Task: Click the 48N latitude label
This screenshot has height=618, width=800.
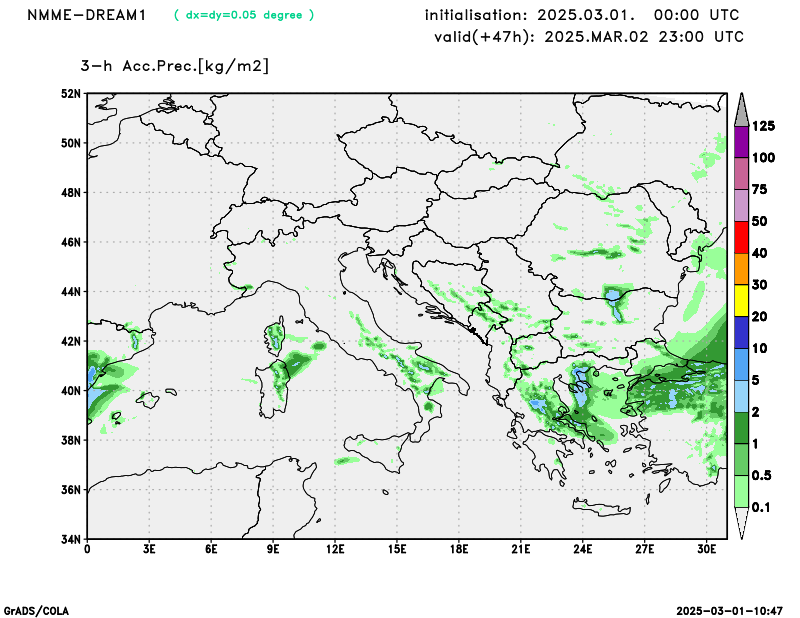Action: pos(71,193)
